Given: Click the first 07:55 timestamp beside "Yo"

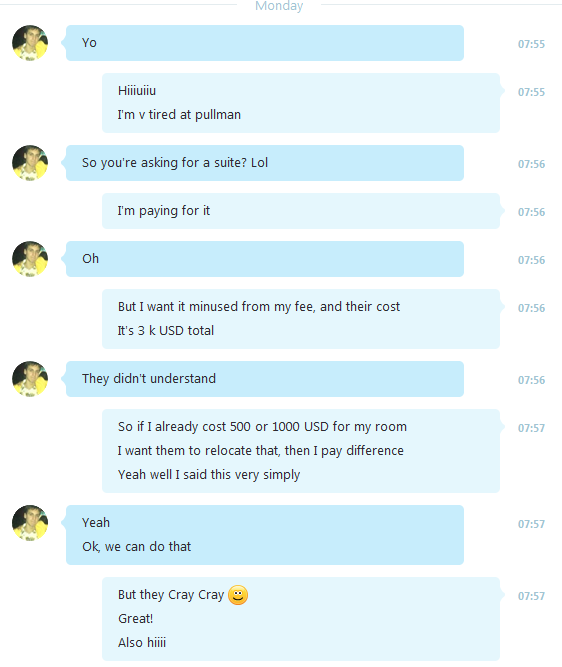Looking at the screenshot, I should tap(531, 44).
